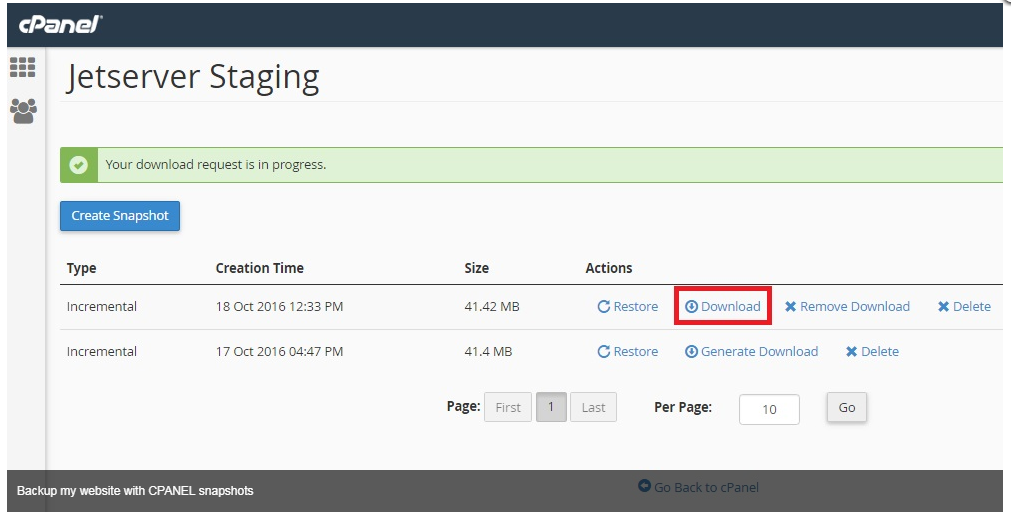Click the cPanel logo
The width and height of the screenshot is (1011, 516).
coord(60,25)
